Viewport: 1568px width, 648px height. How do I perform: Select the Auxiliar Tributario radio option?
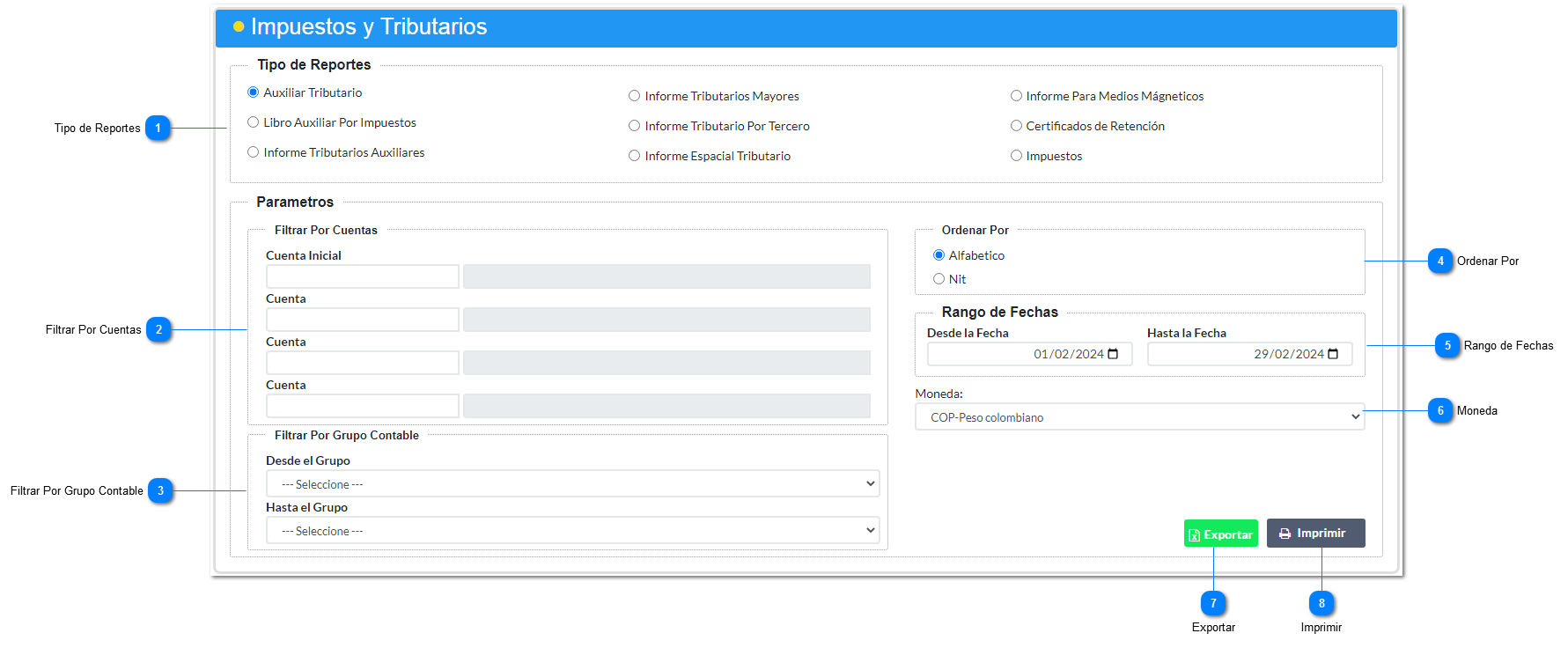coord(254,92)
